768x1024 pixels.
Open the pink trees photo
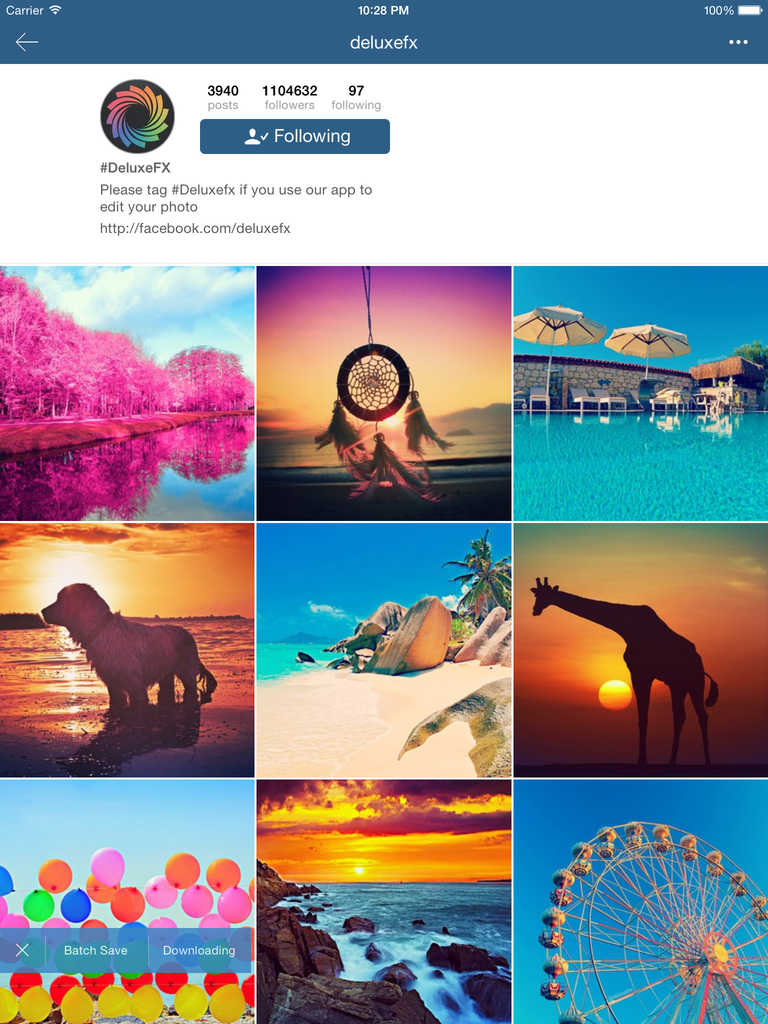(x=127, y=393)
